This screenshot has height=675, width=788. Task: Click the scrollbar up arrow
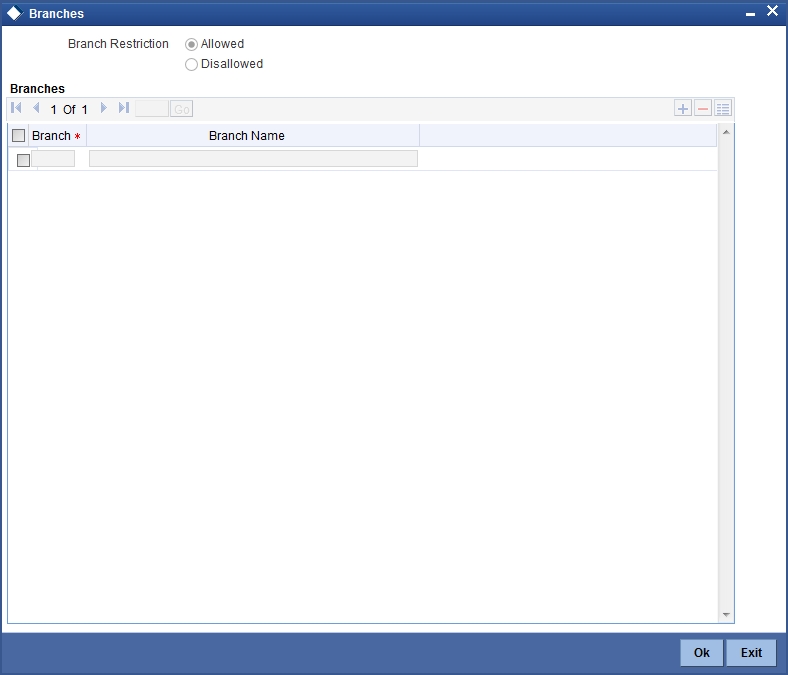pyautogui.click(x=726, y=132)
